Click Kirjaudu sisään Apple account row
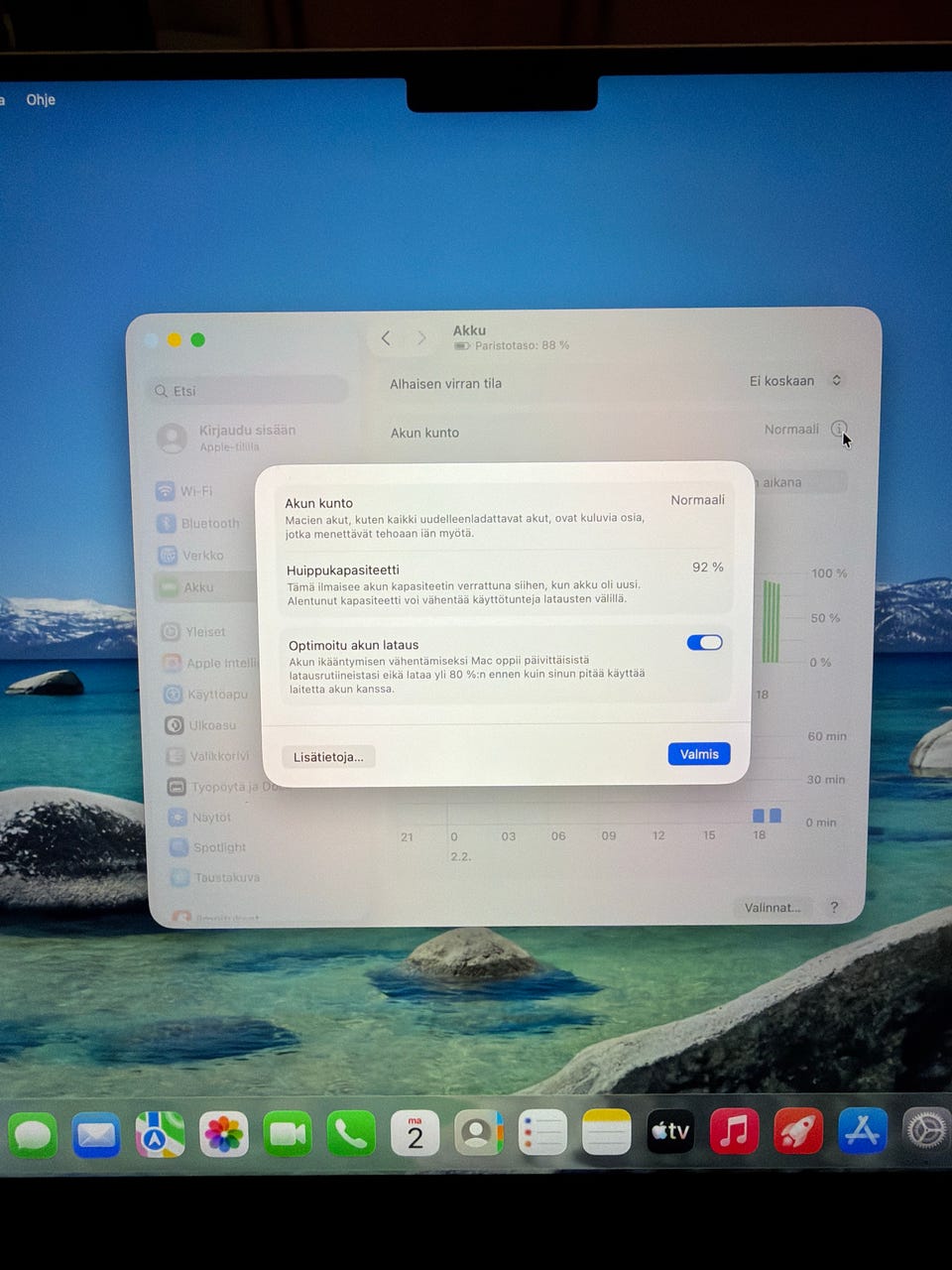Image resolution: width=952 pixels, height=1270 pixels. click(x=248, y=438)
